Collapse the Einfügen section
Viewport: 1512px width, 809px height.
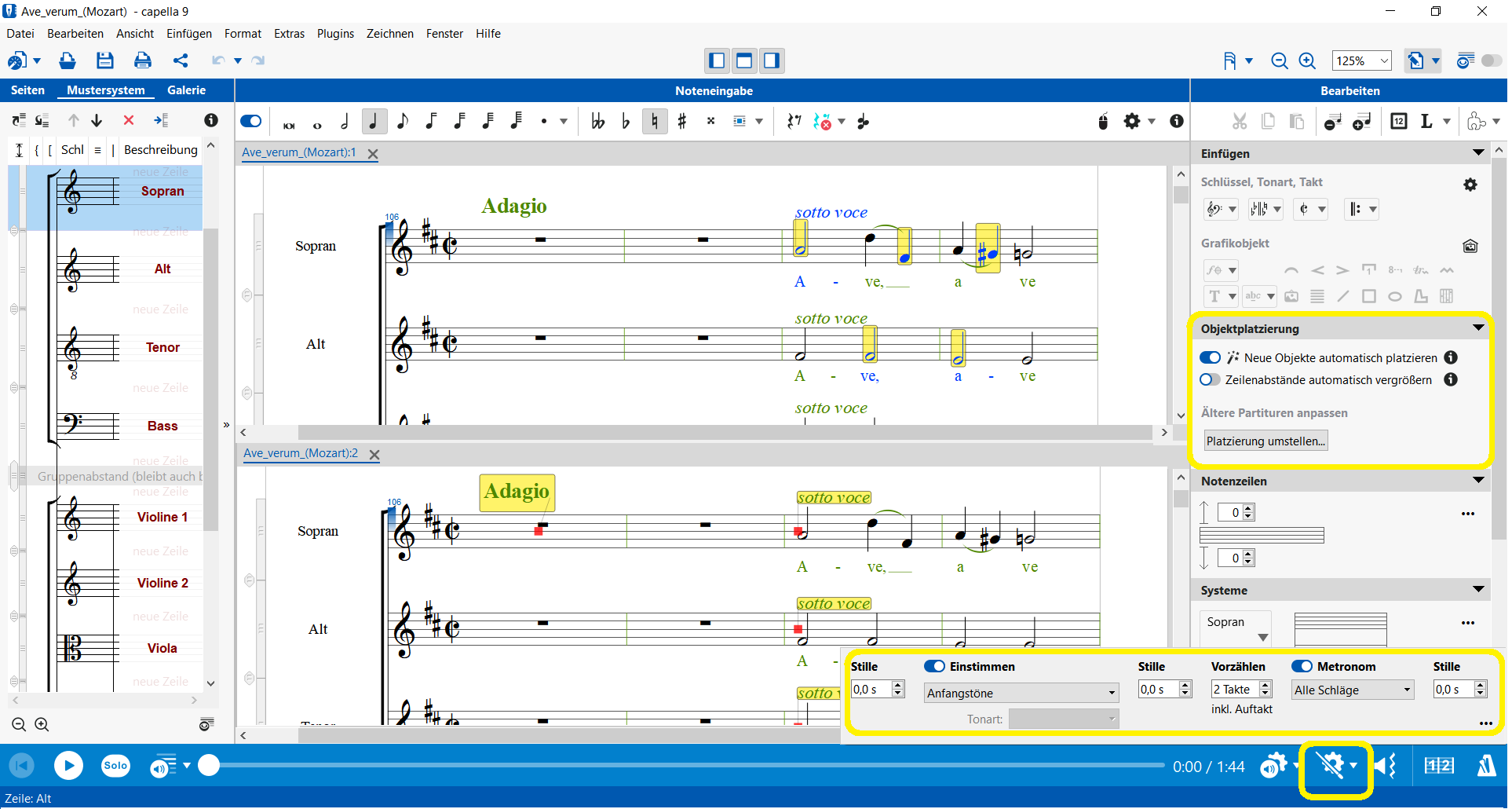pyautogui.click(x=1478, y=153)
